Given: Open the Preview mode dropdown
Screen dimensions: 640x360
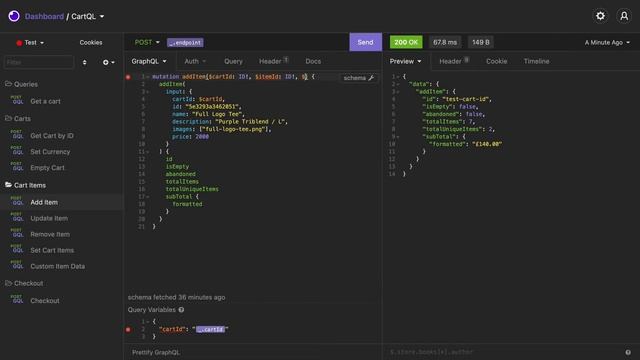Looking at the screenshot, I should (405, 61).
